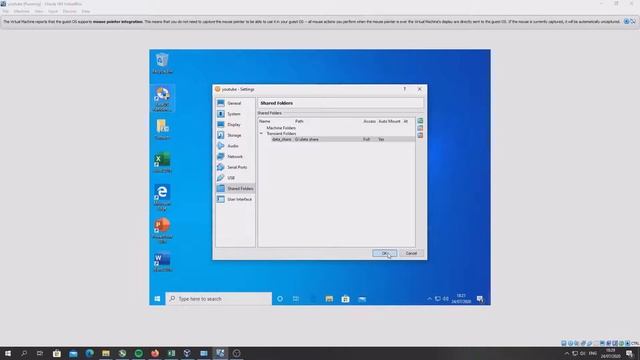Select the data_share shared folder row

(336, 139)
